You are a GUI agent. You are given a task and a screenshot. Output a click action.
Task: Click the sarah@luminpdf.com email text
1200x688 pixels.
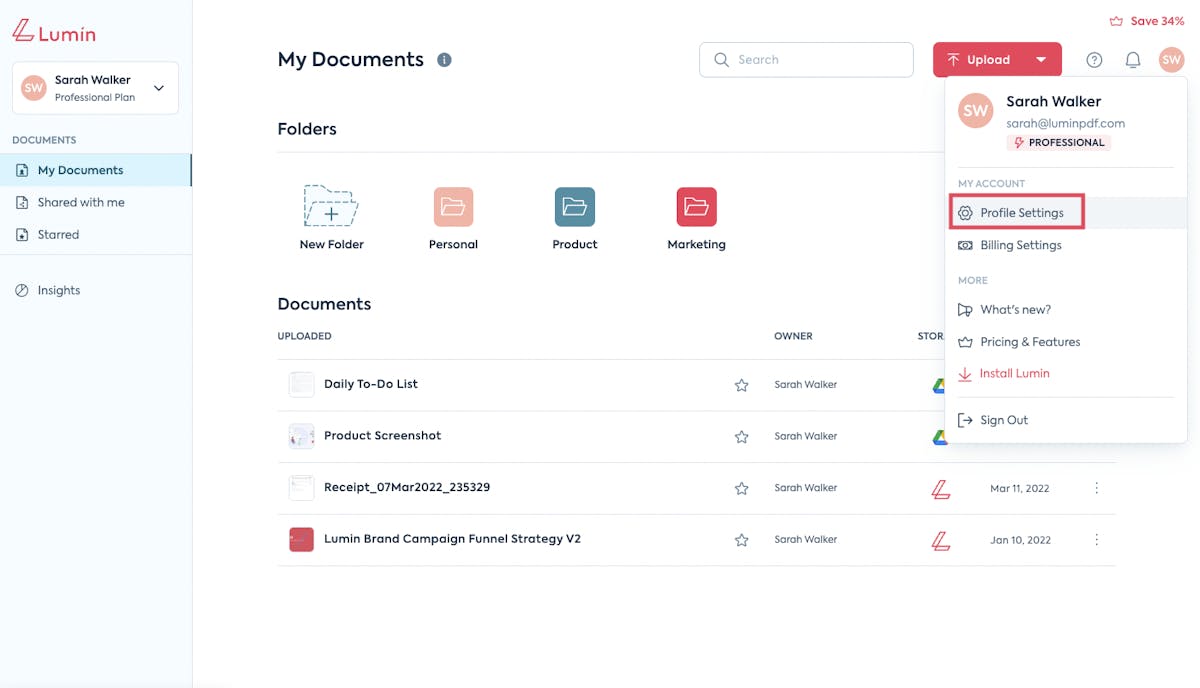coord(1065,123)
